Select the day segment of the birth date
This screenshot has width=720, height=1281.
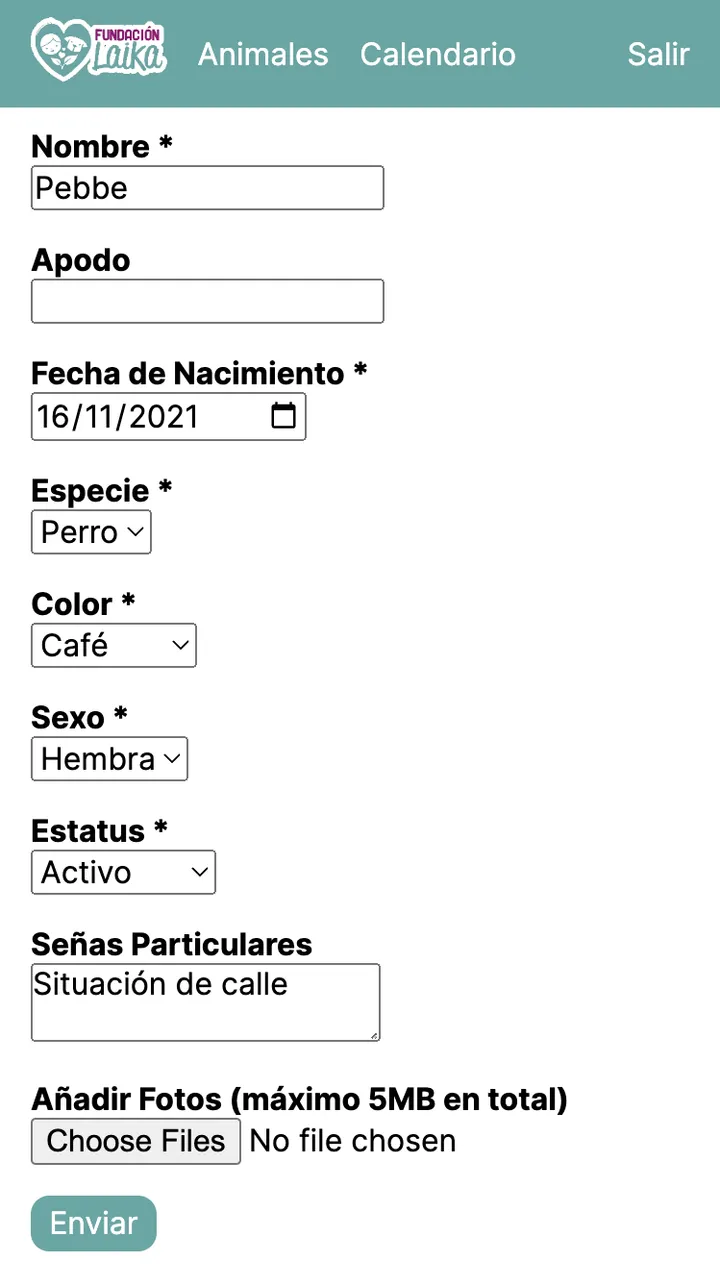coord(53,417)
